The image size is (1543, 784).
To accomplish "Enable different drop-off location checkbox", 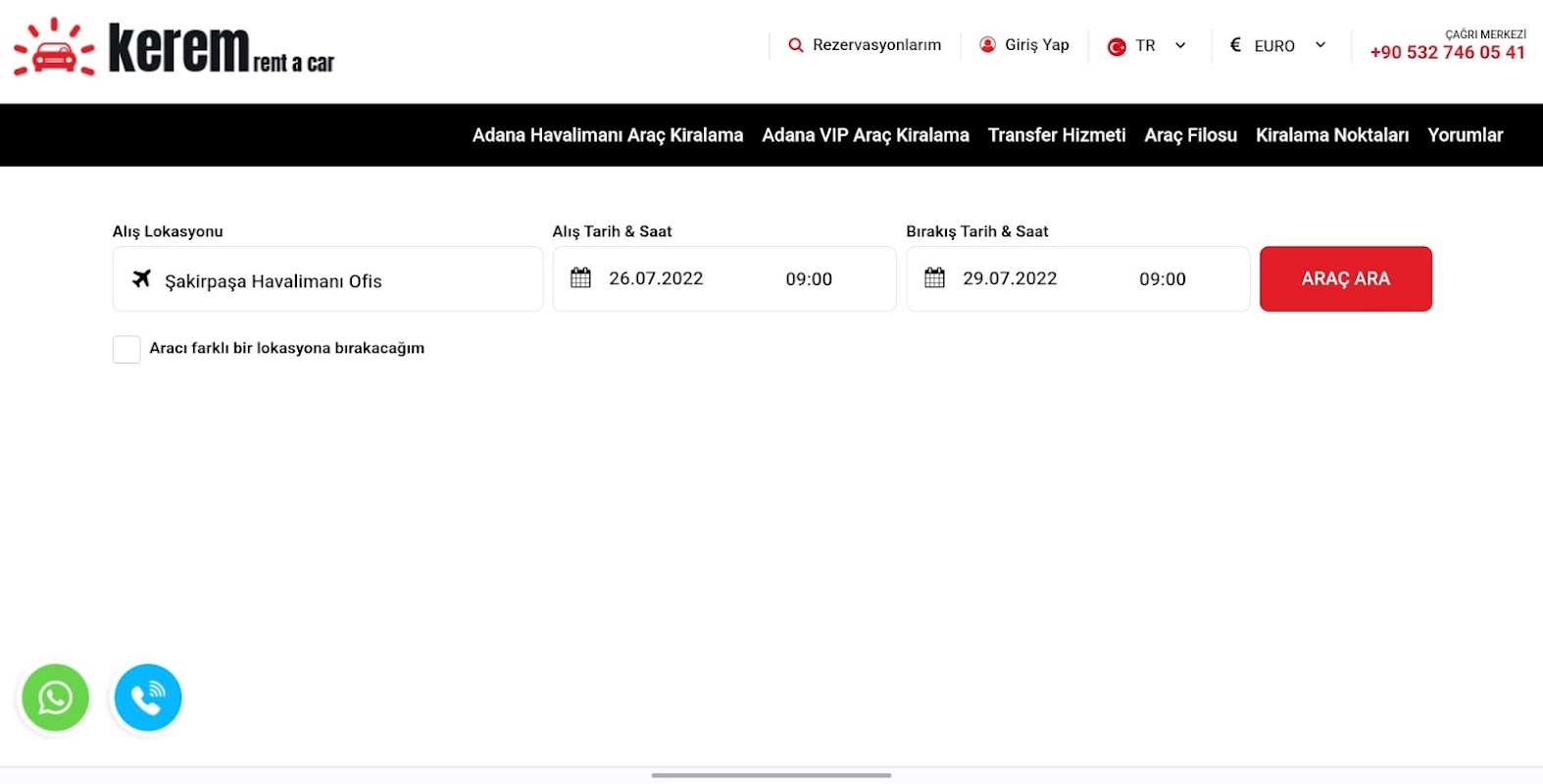I will point(126,349).
